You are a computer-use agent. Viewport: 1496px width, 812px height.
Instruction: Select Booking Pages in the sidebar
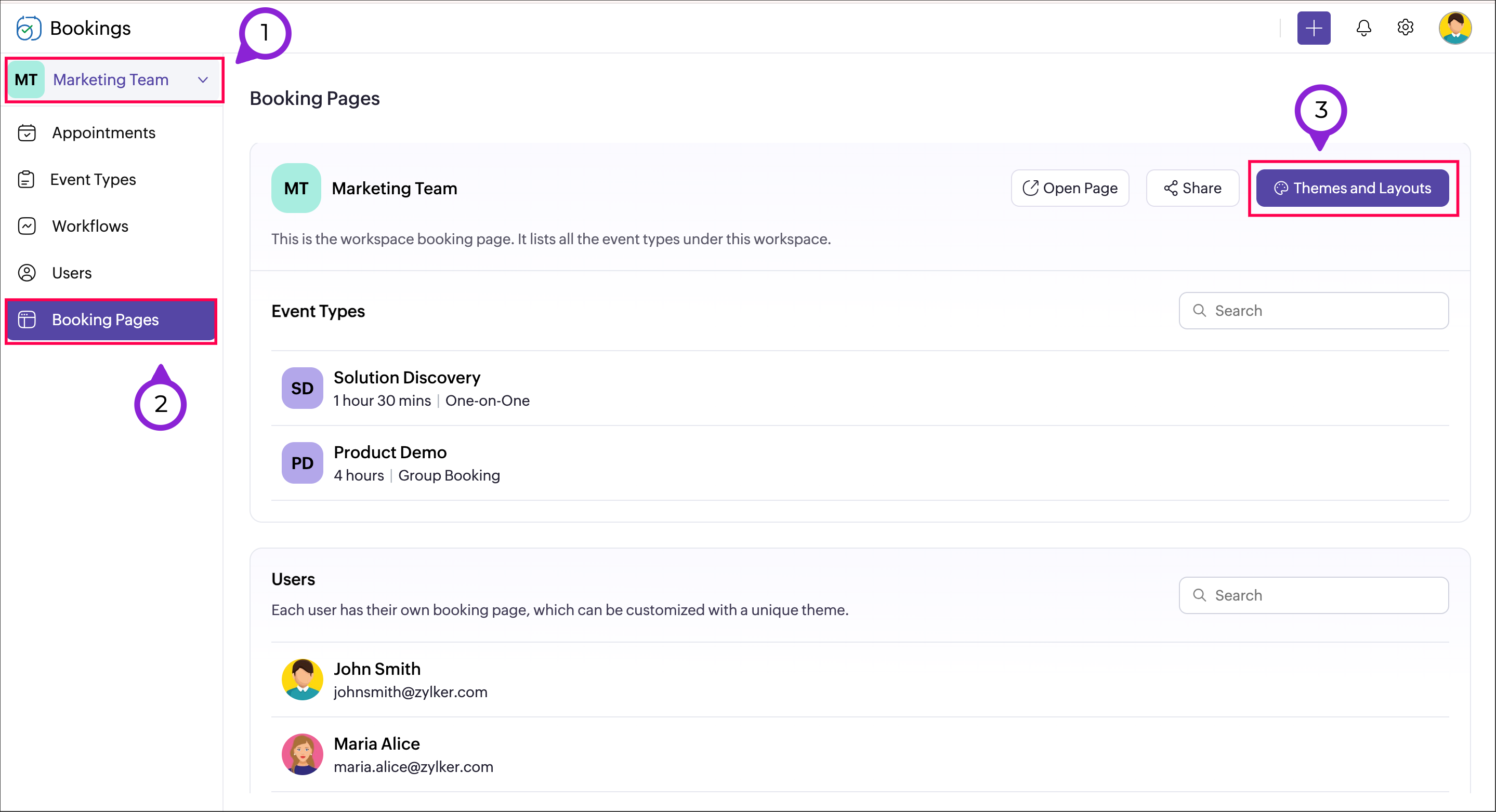[111, 319]
